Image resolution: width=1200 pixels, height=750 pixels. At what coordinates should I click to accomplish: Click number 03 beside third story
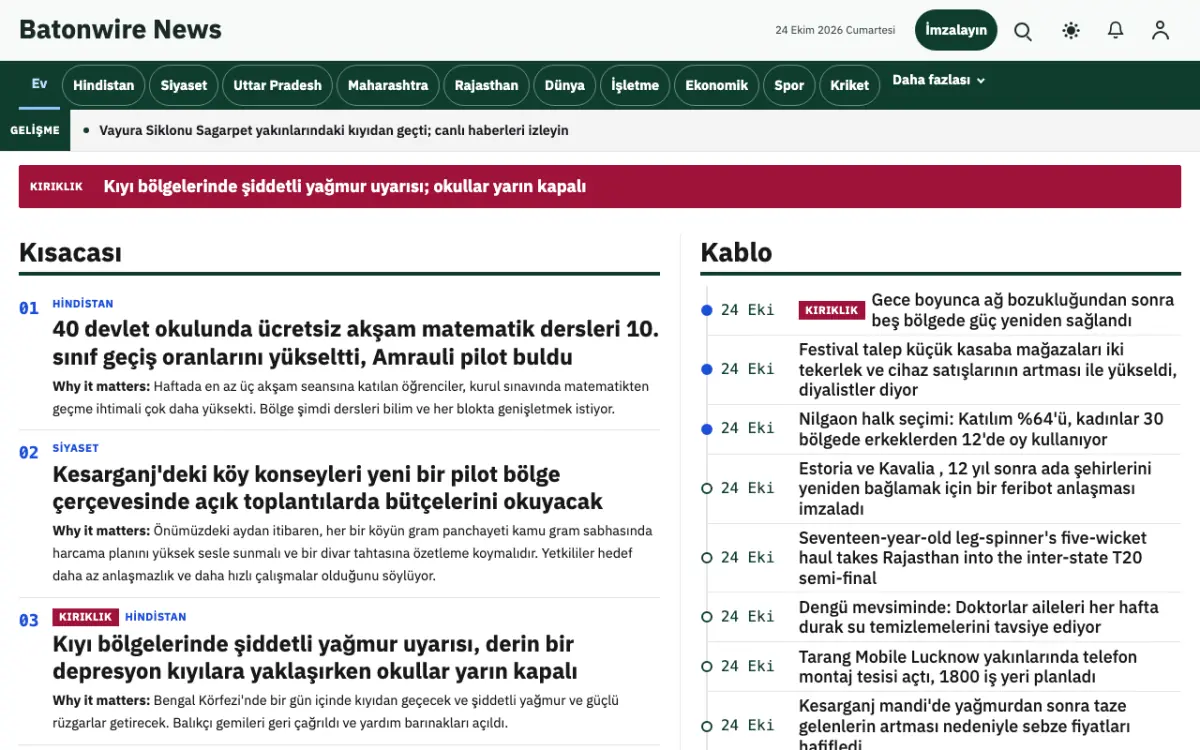click(x=29, y=621)
